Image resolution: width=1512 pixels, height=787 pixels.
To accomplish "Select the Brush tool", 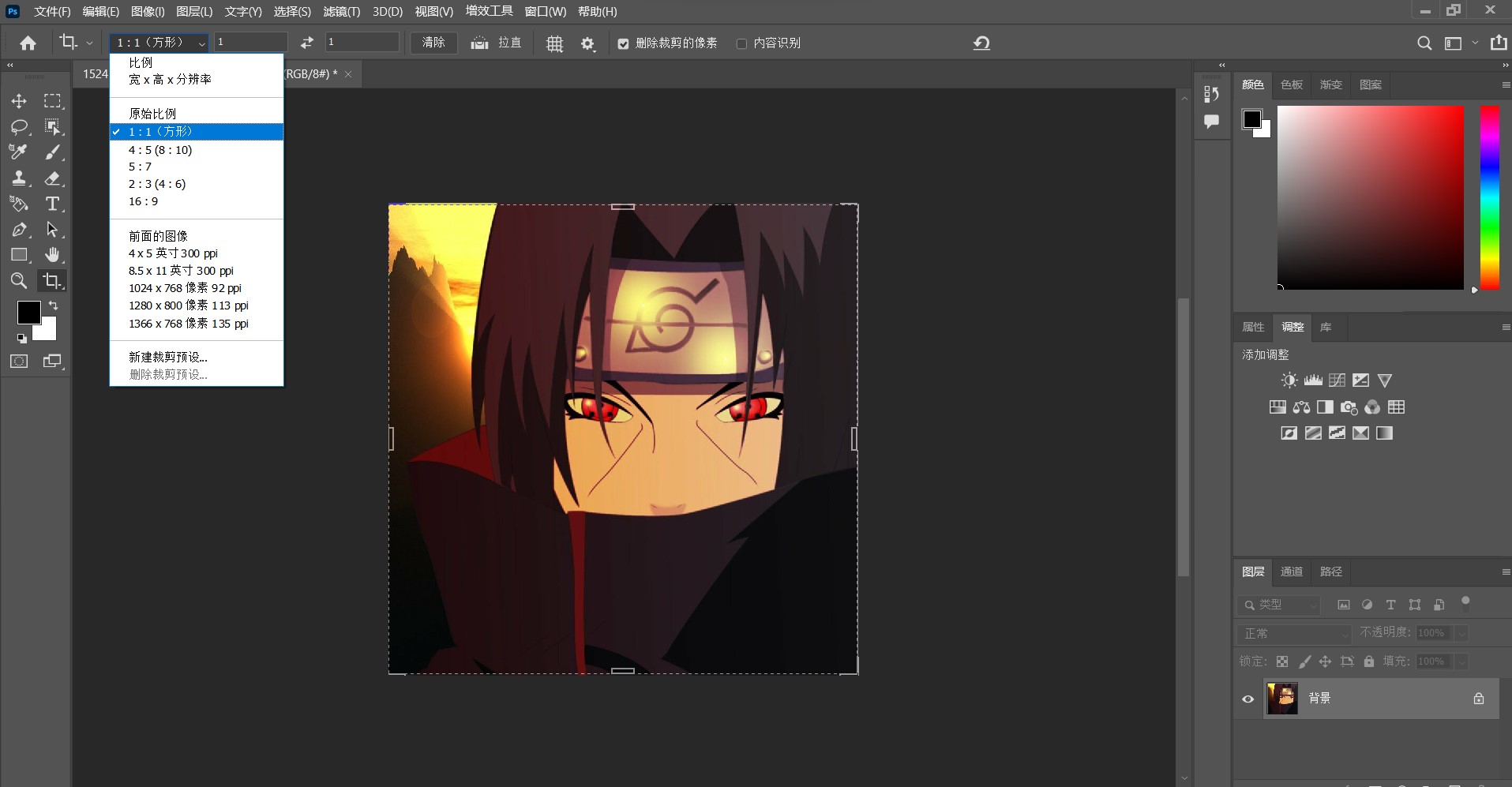I will click(52, 152).
